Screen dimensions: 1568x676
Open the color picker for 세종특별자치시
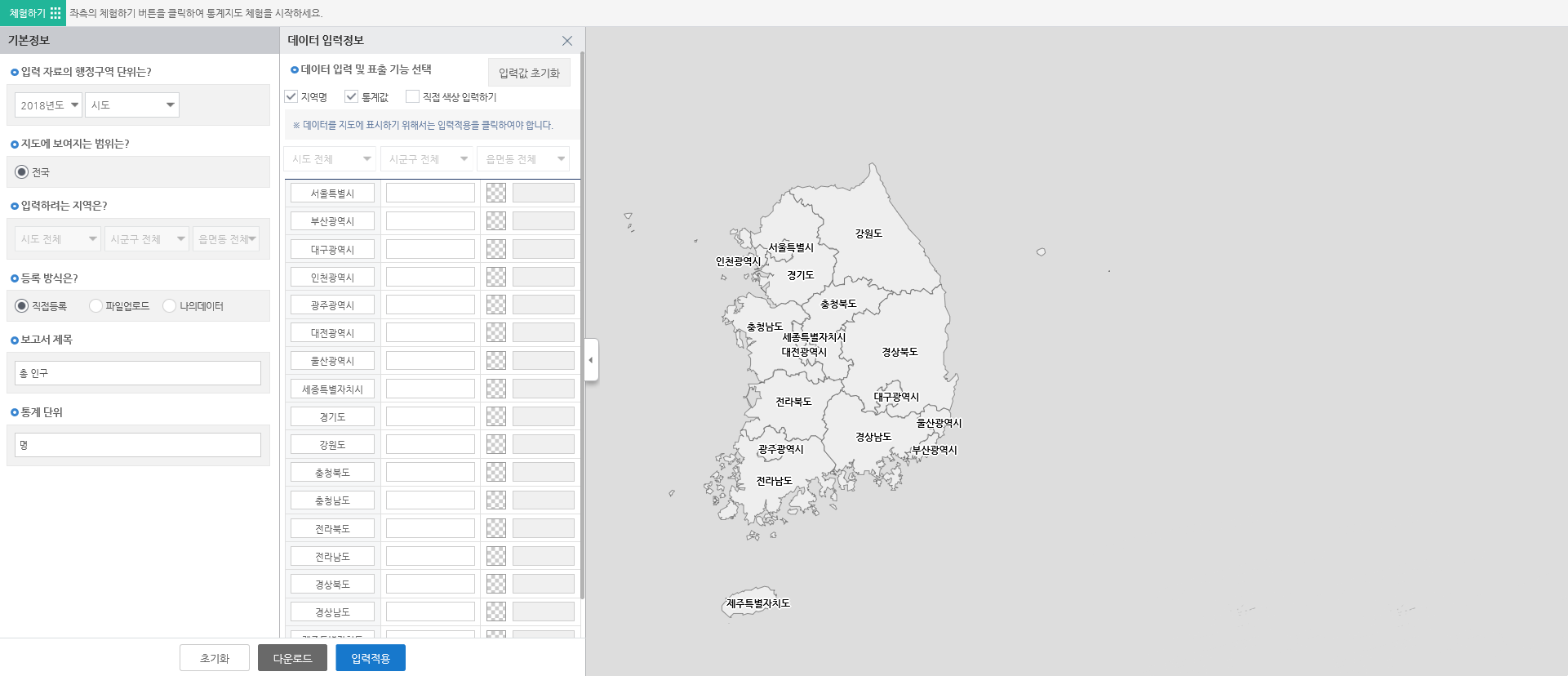point(496,389)
